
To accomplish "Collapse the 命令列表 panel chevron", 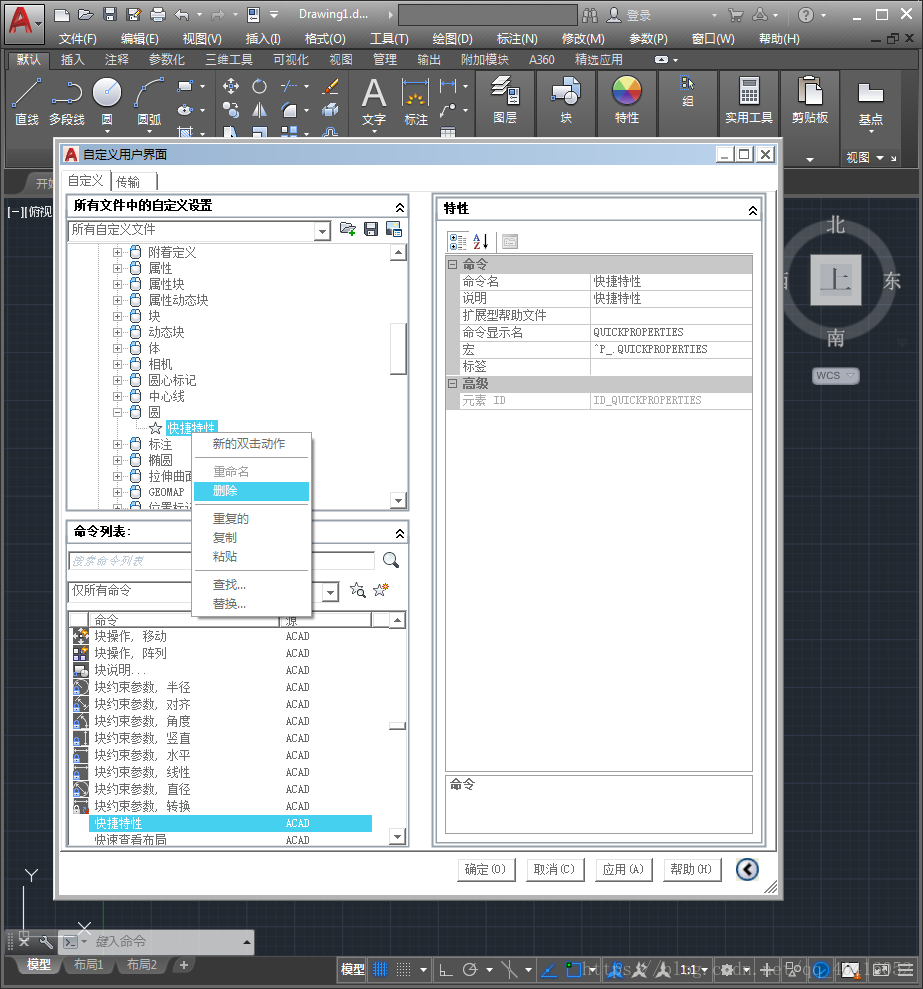I will pos(399,534).
